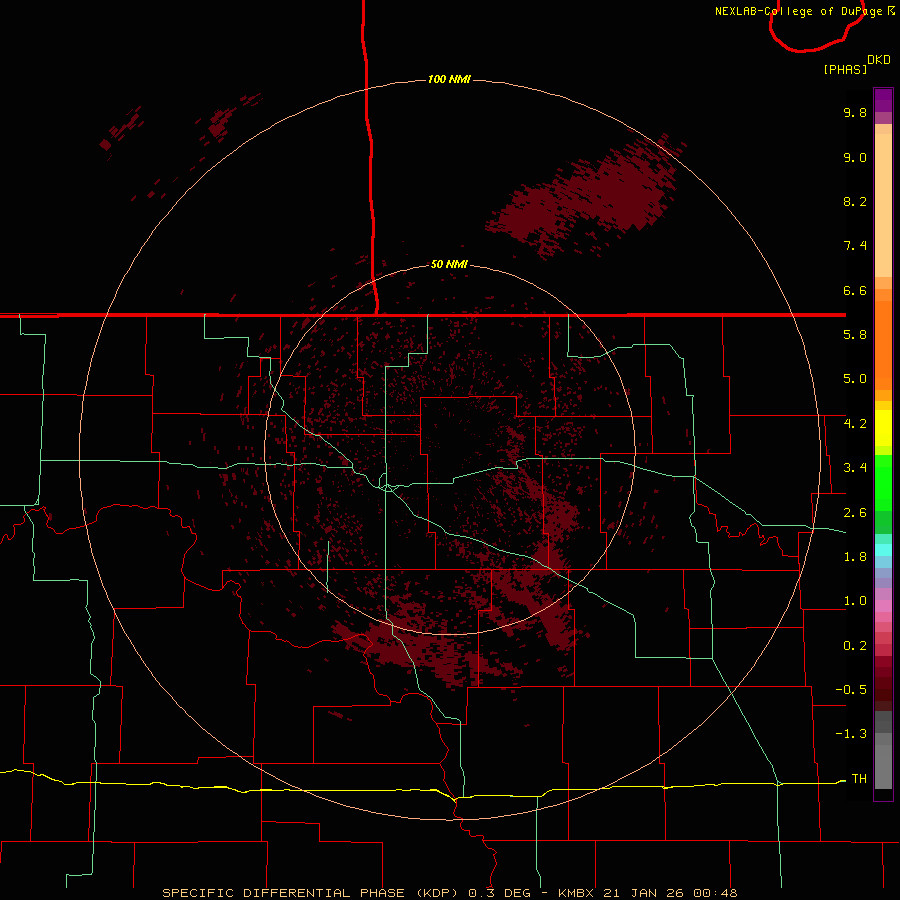Select the 5.0 scale value
This screenshot has width=900, height=900.
(855, 379)
